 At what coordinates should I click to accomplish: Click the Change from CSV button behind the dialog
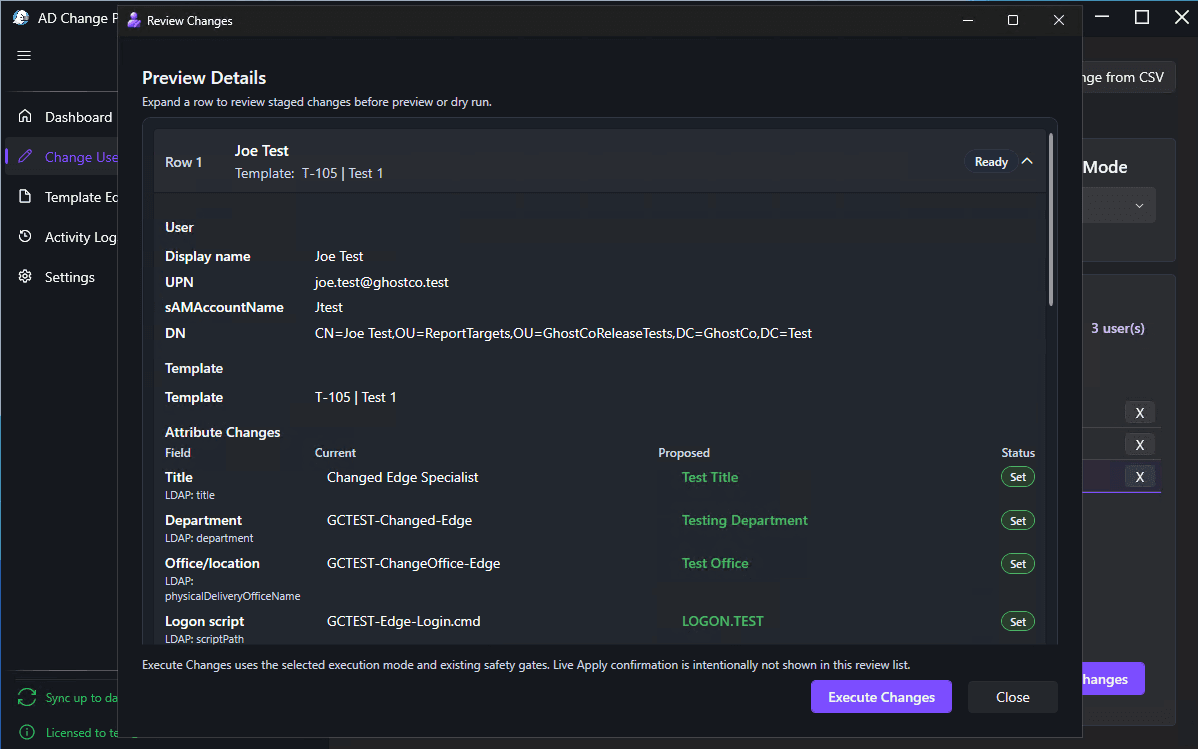click(x=1128, y=77)
